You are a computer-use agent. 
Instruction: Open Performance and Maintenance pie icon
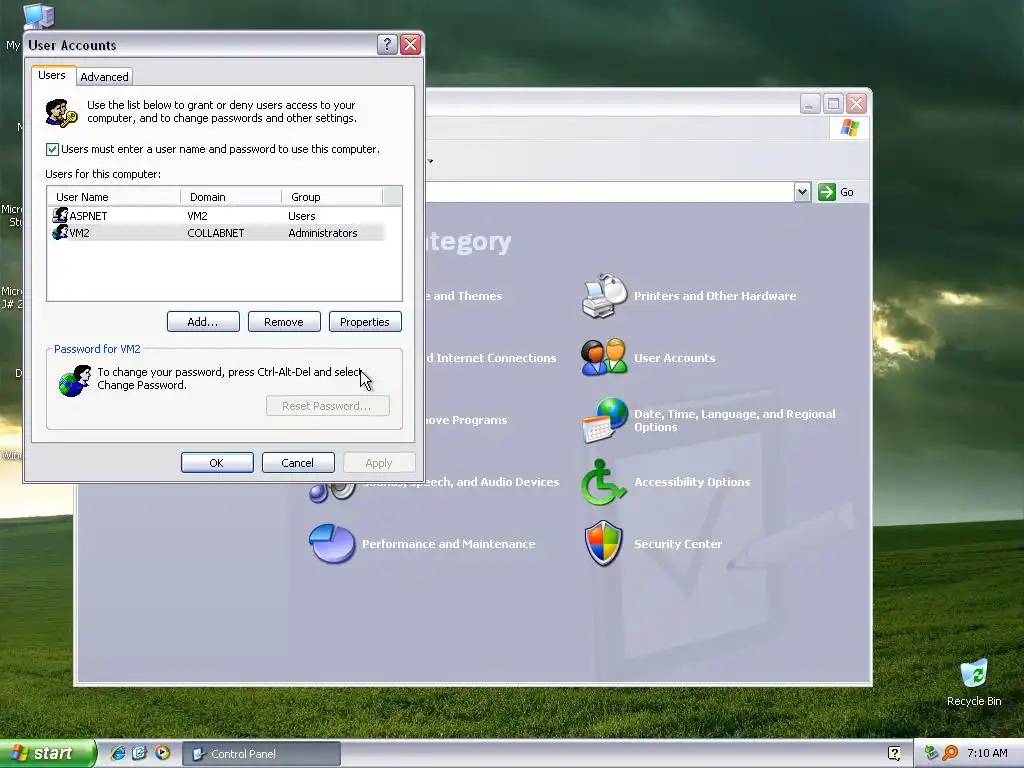pos(332,543)
